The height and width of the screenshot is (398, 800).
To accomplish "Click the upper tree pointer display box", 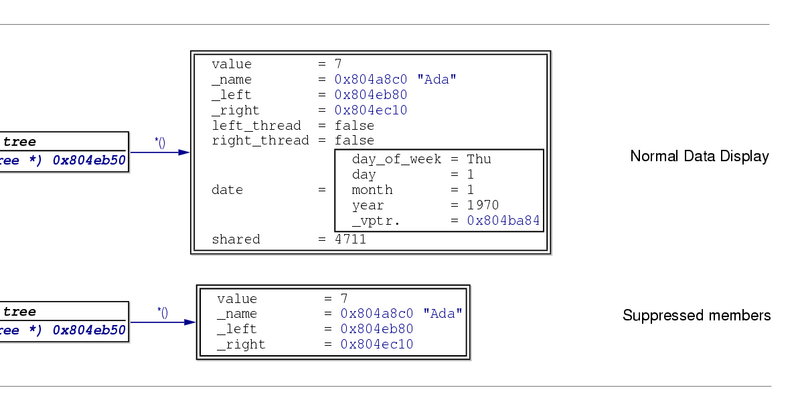I will [64, 152].
